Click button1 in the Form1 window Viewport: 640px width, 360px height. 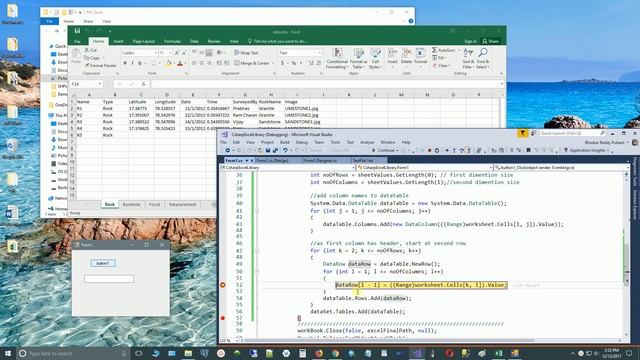coord(103,263)
